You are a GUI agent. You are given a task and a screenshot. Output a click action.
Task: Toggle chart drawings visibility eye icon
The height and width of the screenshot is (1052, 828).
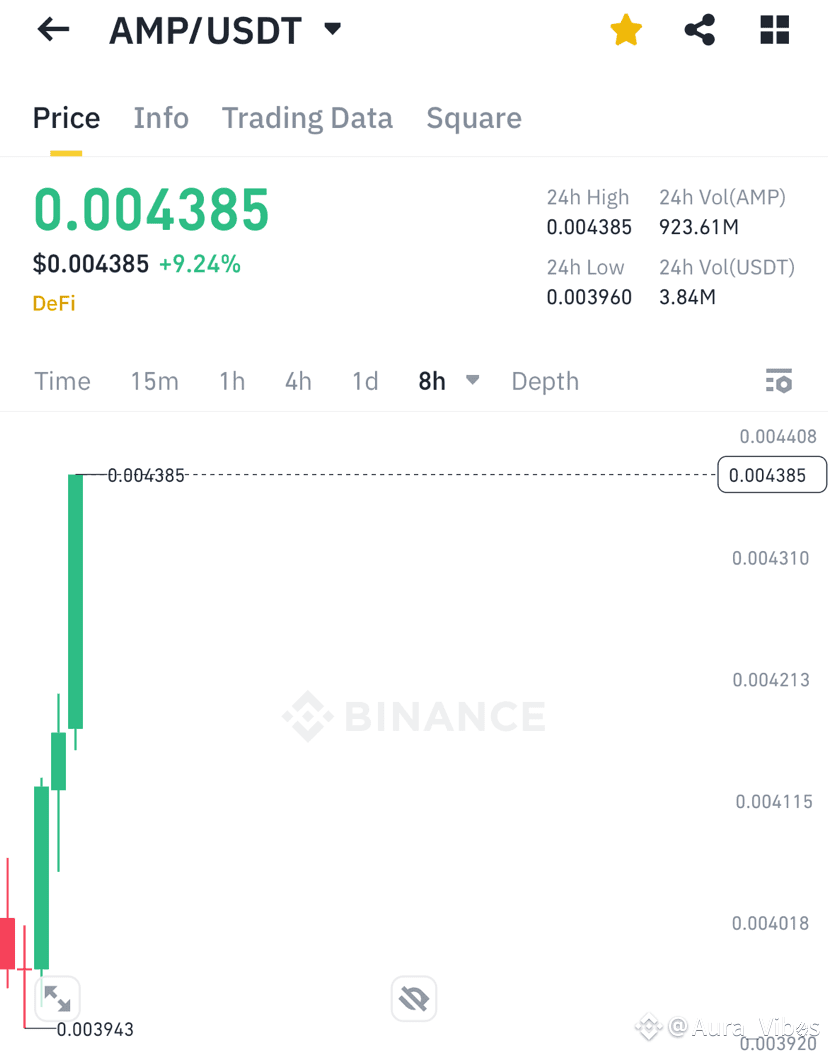[414, 998]
